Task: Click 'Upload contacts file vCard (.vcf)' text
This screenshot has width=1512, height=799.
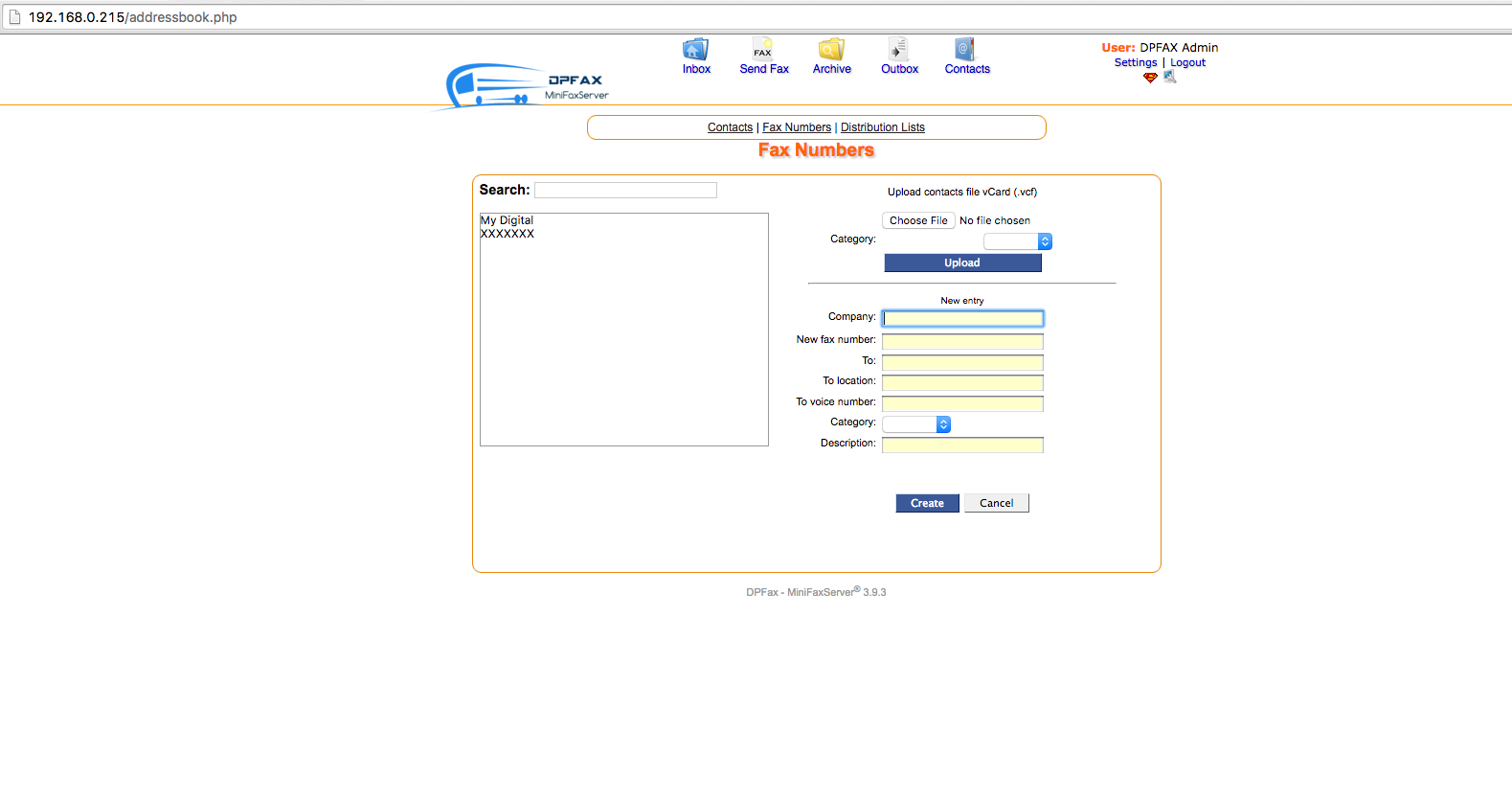Action: [962, 192]
